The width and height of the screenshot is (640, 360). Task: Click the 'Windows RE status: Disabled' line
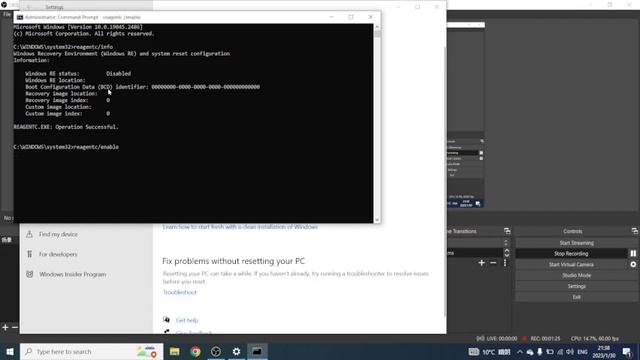pyautogui.click(x=78, y=73)
